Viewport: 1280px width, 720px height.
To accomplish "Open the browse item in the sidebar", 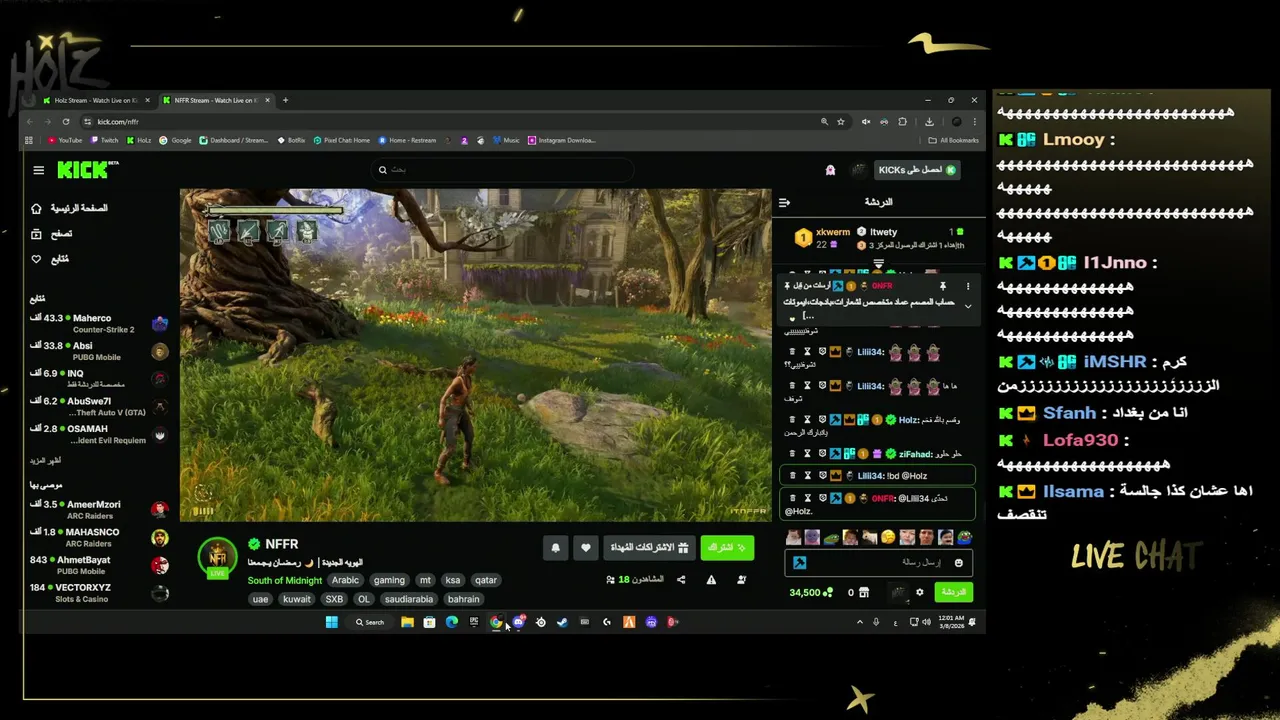I will (52, 233).
